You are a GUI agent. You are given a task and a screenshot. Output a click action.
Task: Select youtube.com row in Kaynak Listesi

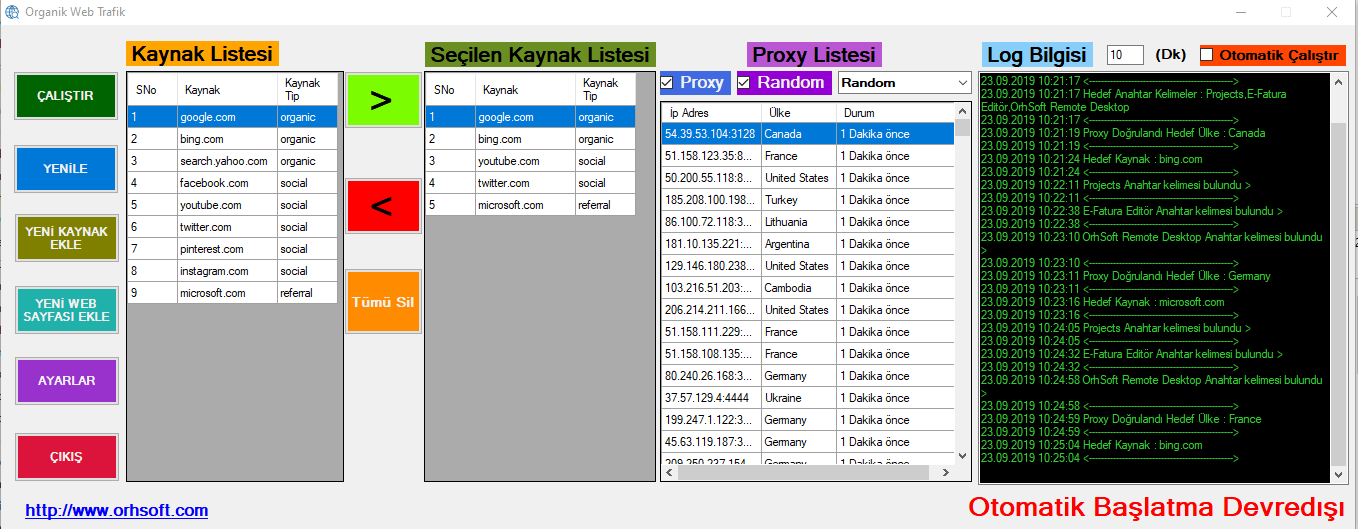232,205
